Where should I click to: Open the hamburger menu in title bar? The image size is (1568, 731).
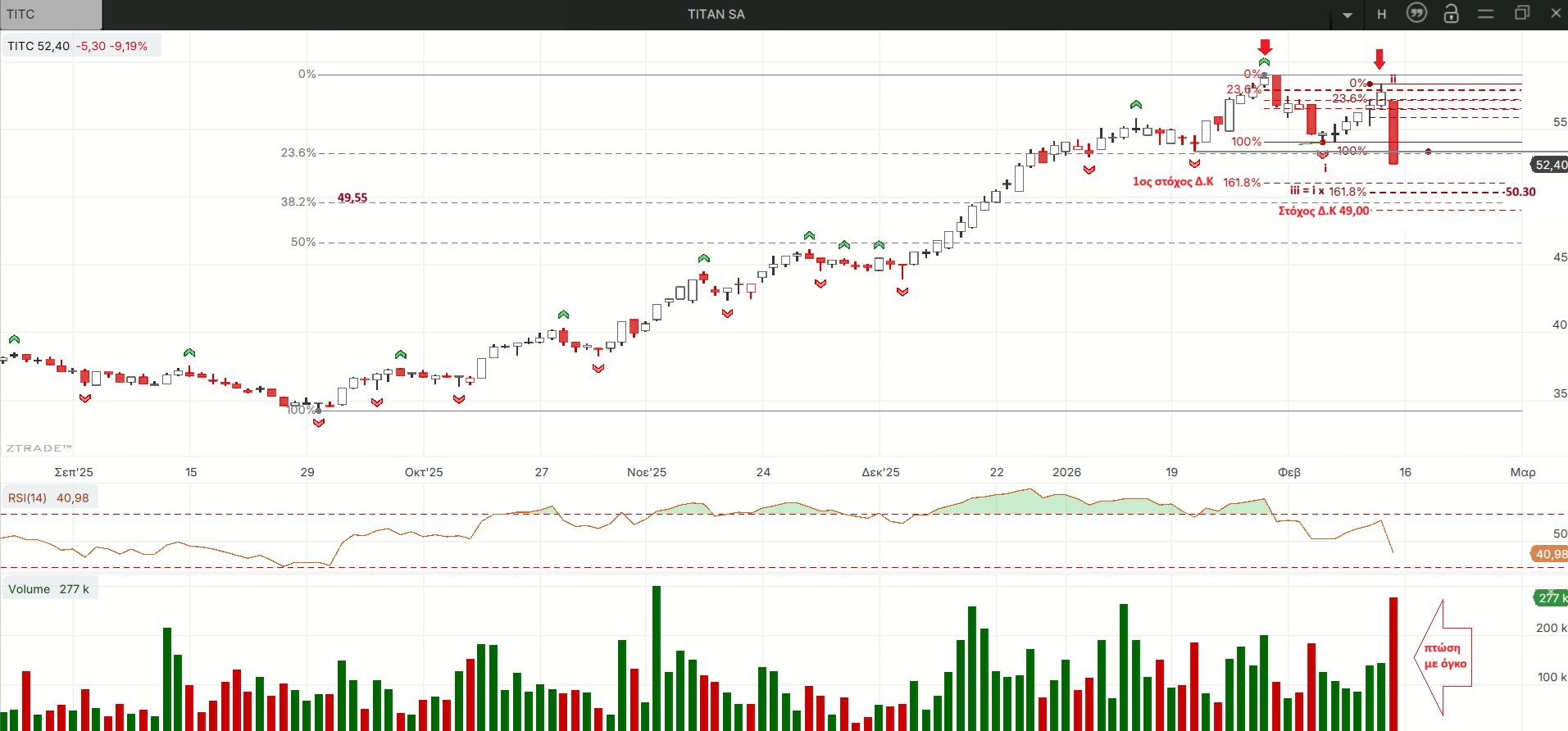pyautogui.click(x=1486, y=13)
